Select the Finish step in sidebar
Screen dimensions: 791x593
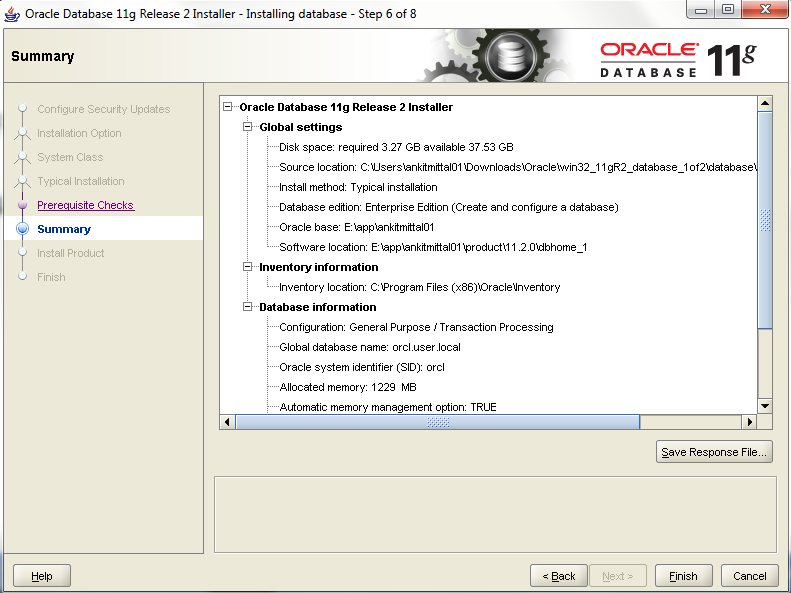click(51, 277)
